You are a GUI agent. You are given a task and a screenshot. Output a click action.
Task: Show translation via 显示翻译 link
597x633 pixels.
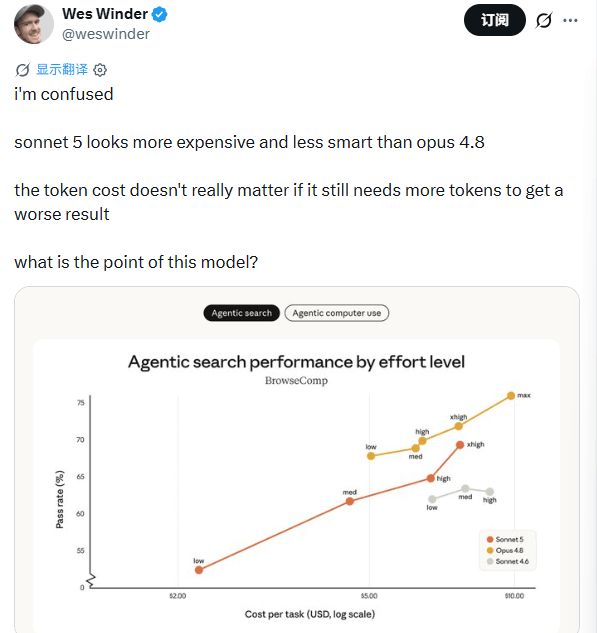62,69
